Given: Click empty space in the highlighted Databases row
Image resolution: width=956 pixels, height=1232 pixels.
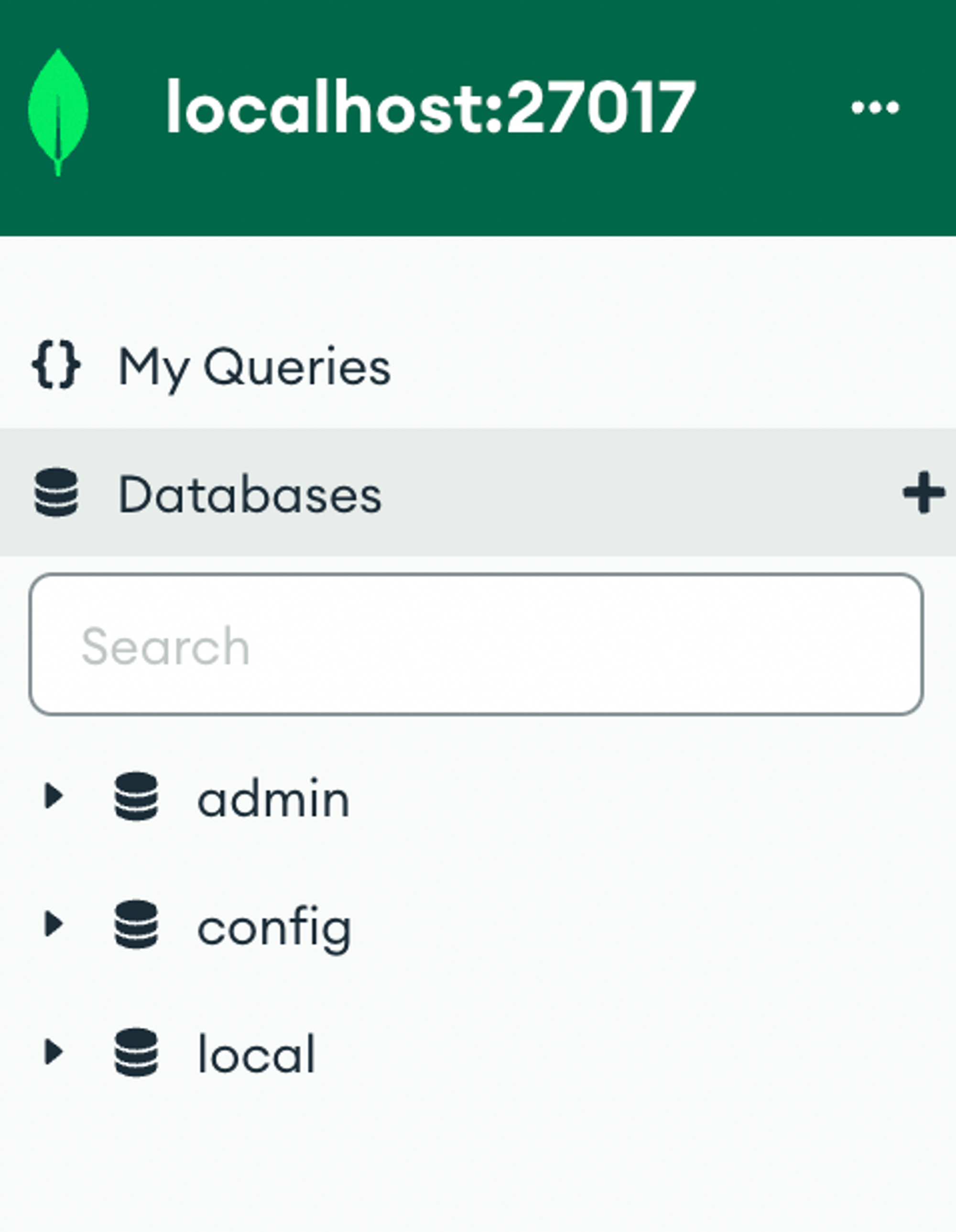Looking at the screenshot, I should click(620, 492).
